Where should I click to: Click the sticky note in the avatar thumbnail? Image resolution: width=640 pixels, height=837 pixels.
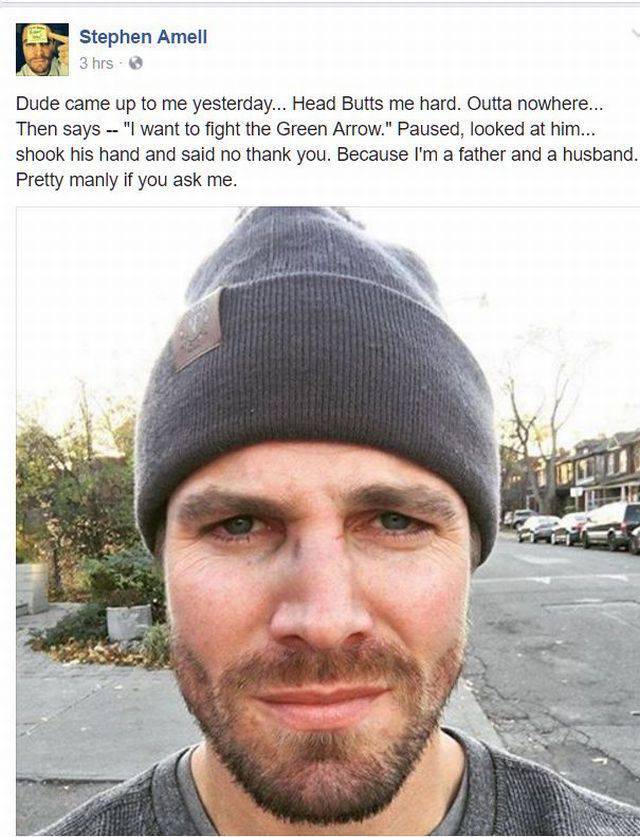pyautogui.click(x=36, y=35)
